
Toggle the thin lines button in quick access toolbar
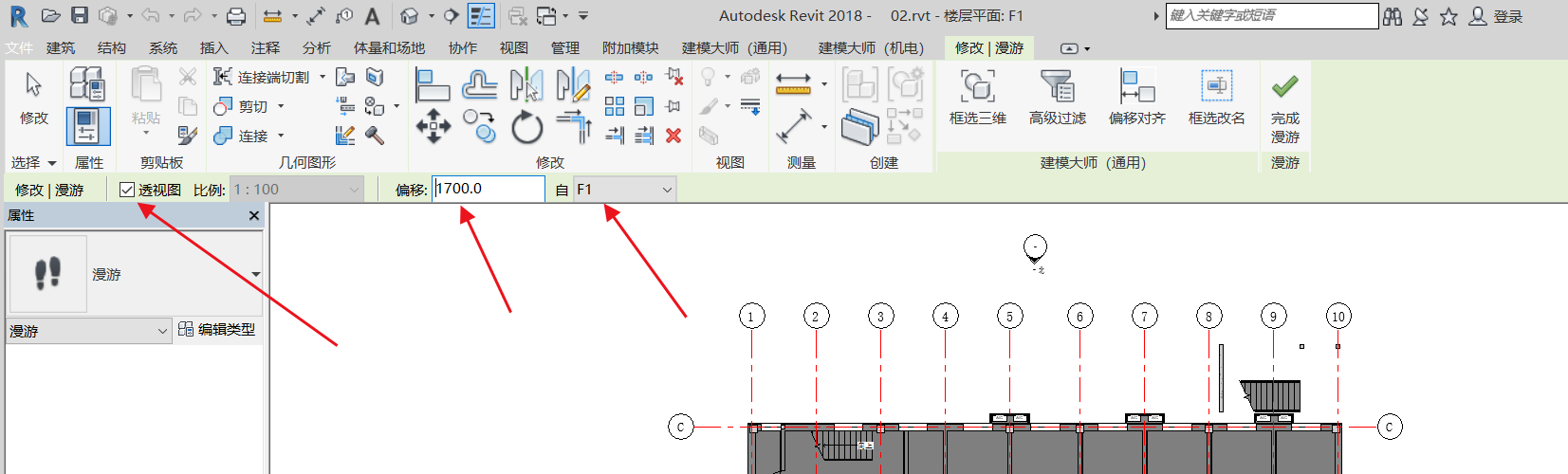coord(481,16)
